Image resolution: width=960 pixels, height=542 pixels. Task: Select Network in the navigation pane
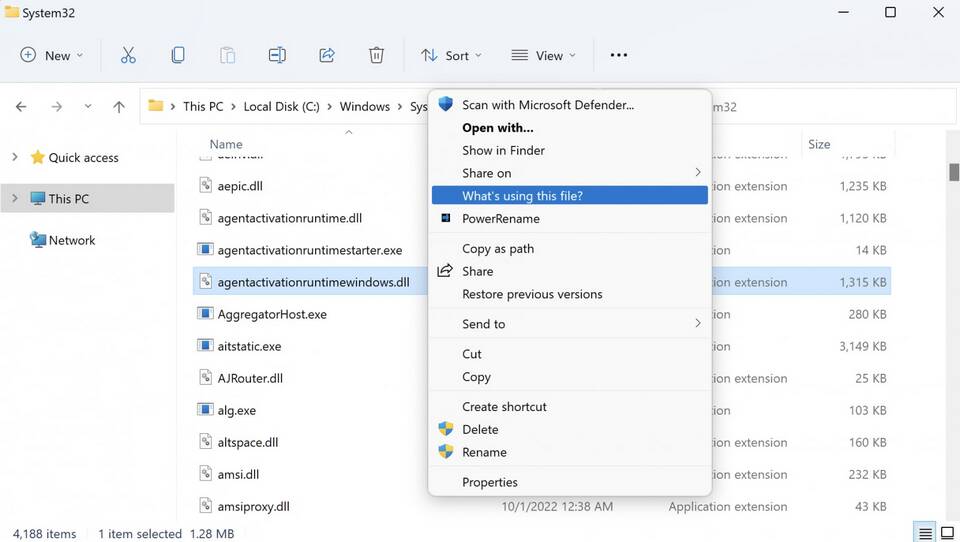pos(72,240)
